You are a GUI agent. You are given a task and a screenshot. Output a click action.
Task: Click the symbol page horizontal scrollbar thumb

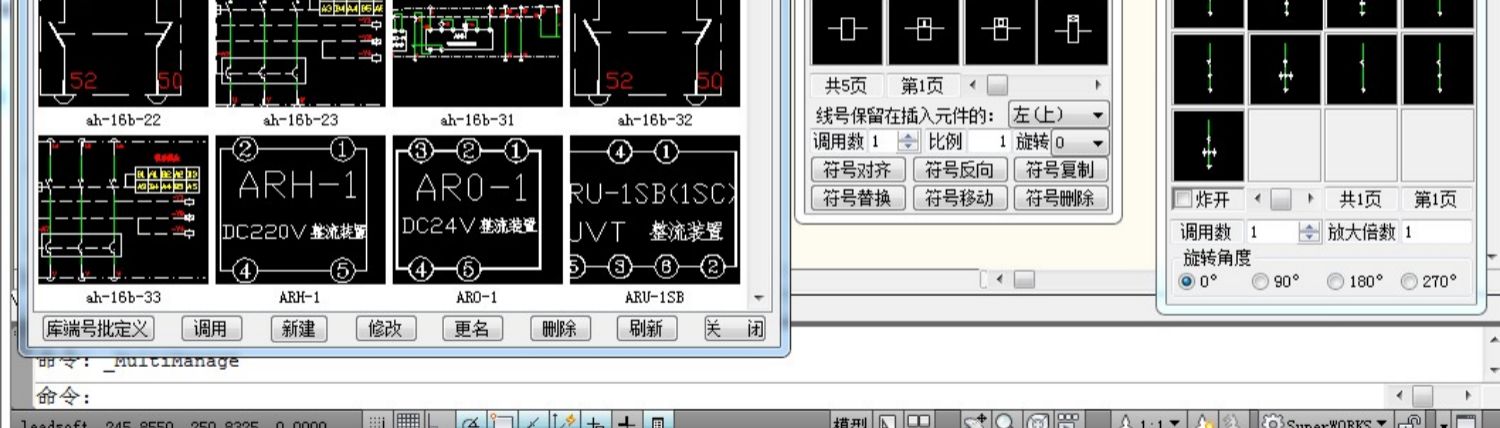coord(998,86)
